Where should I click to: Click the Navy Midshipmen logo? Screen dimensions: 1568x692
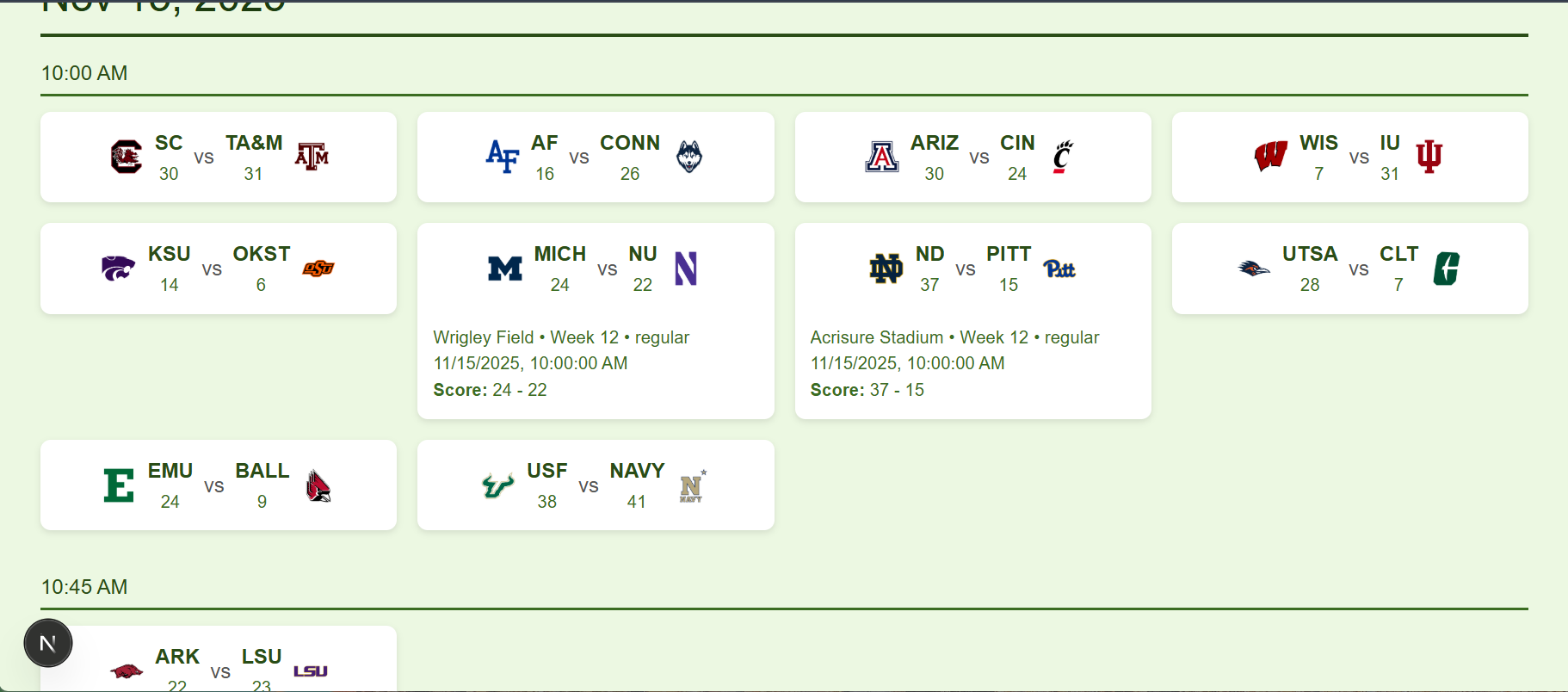click(691, 486)
